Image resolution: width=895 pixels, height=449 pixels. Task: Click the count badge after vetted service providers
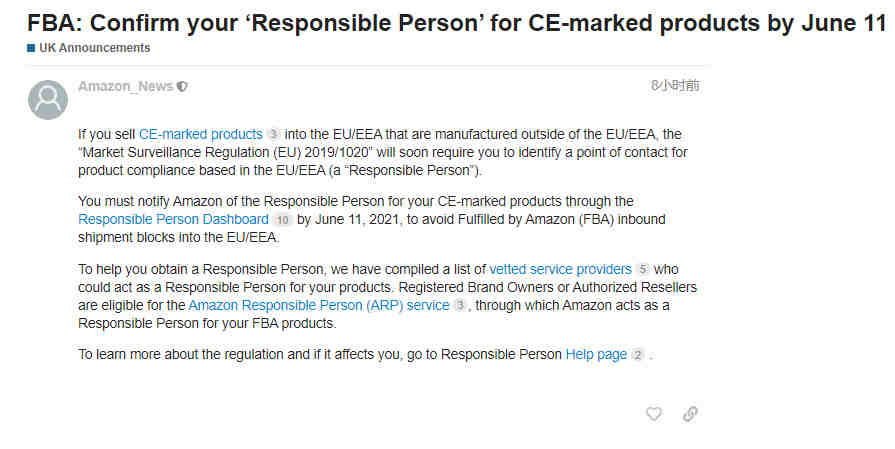tap(643, 269)
